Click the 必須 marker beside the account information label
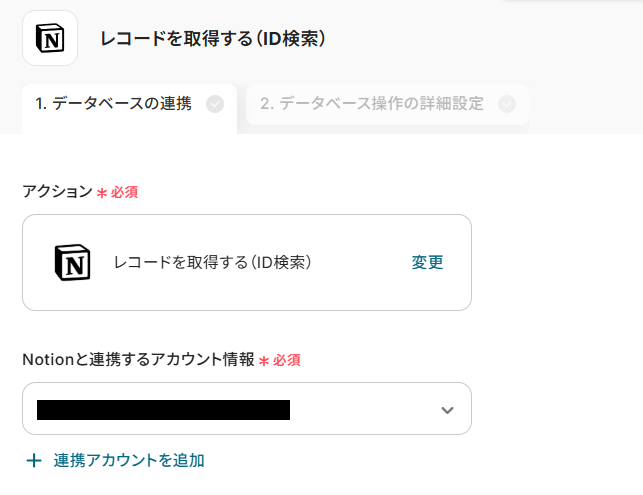The image size is (643, 495). (x=286, y=359)
